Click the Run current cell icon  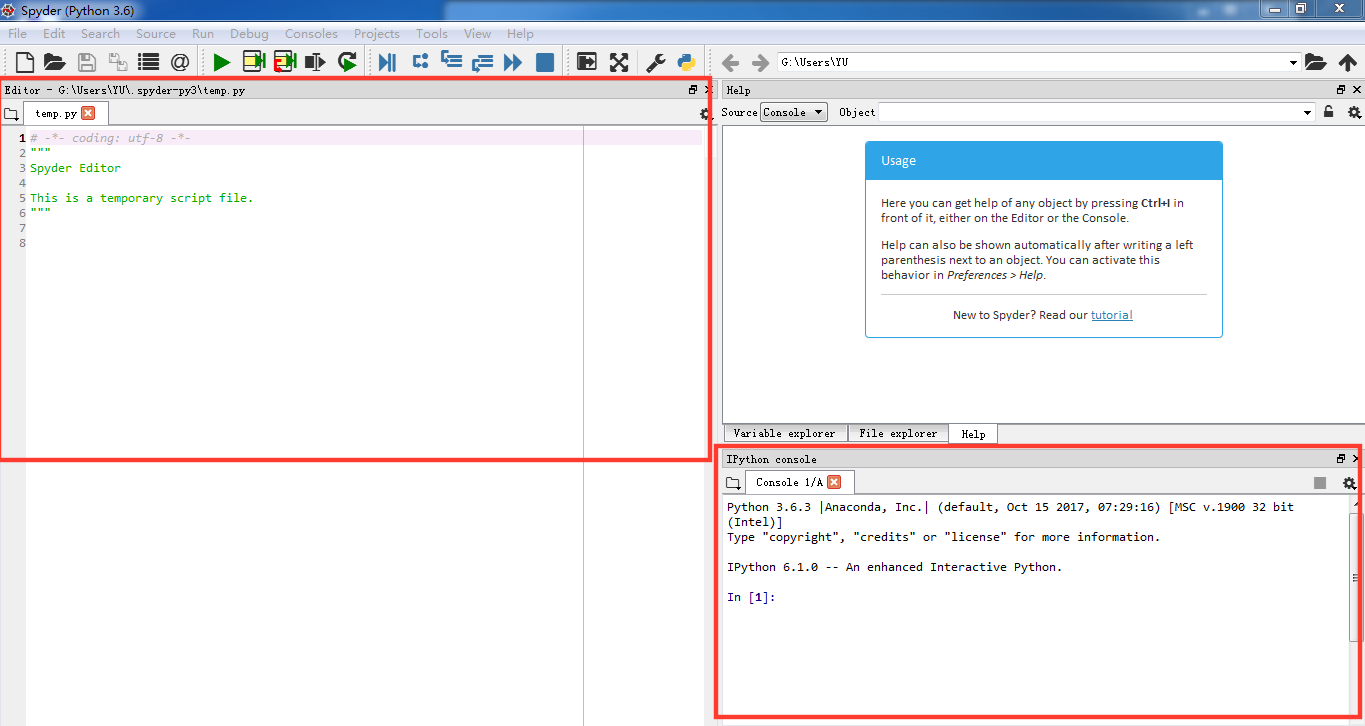pos(253,62)
